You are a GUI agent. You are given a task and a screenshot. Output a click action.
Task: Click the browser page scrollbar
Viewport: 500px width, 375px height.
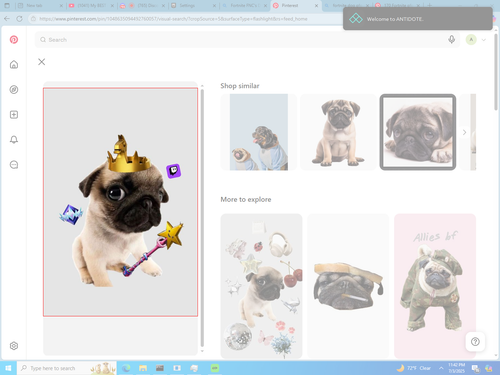(x=496, y=72)
